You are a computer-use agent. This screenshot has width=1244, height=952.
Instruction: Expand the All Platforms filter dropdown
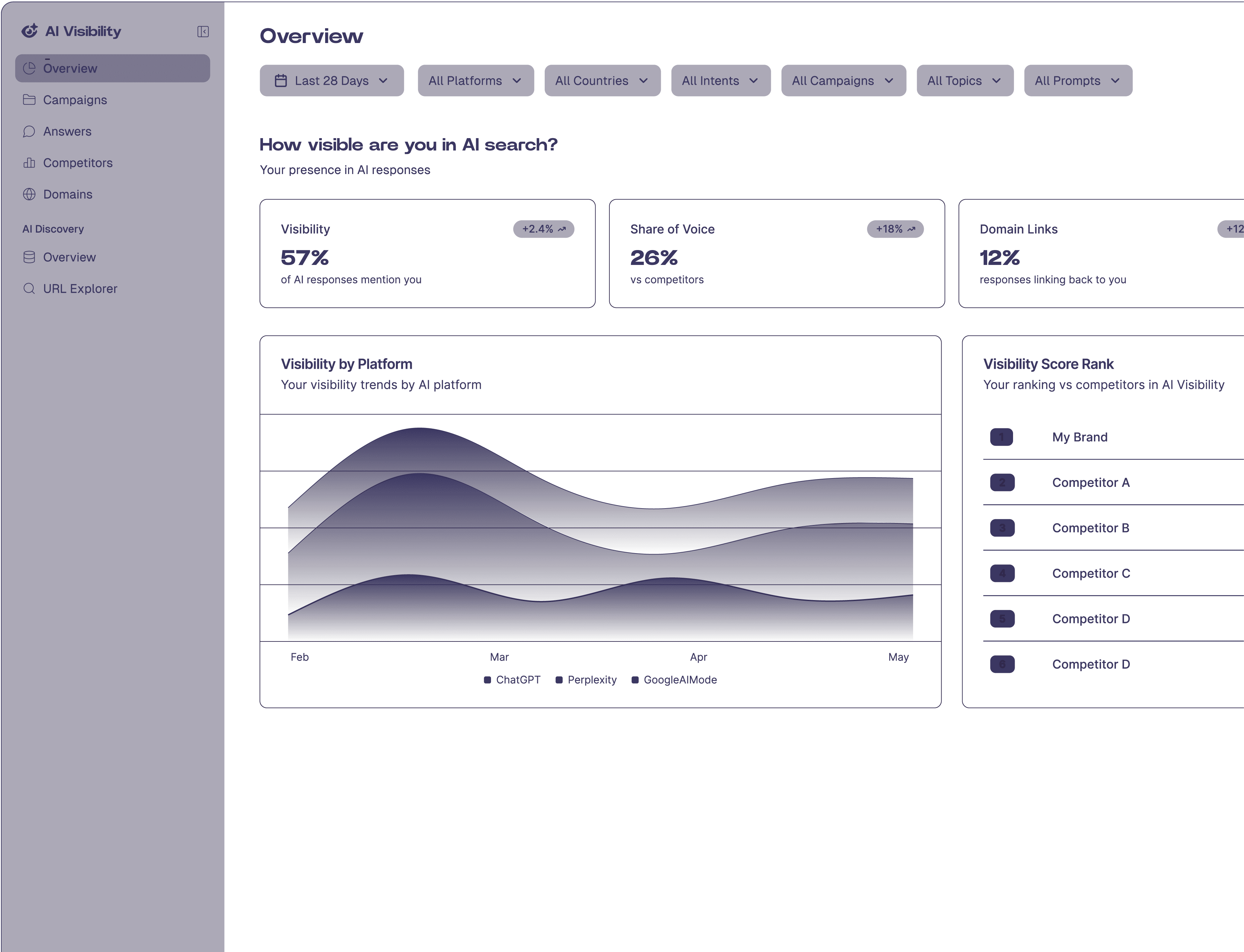tap(475, 81)
